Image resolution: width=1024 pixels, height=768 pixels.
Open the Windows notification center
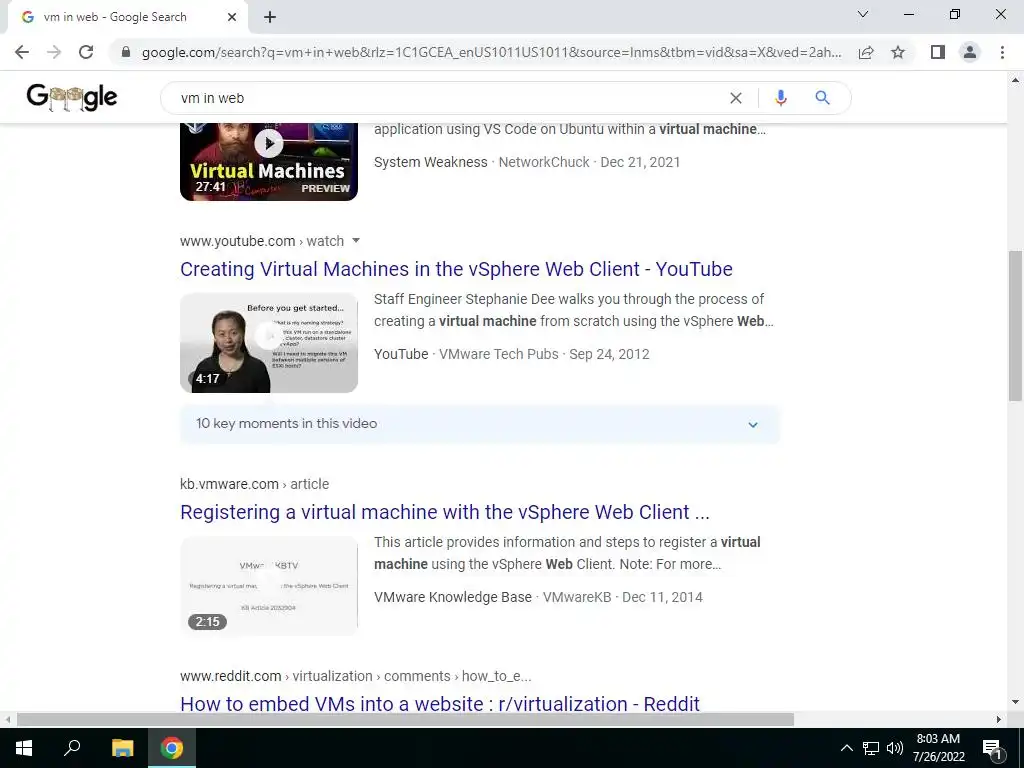[992, 748]
